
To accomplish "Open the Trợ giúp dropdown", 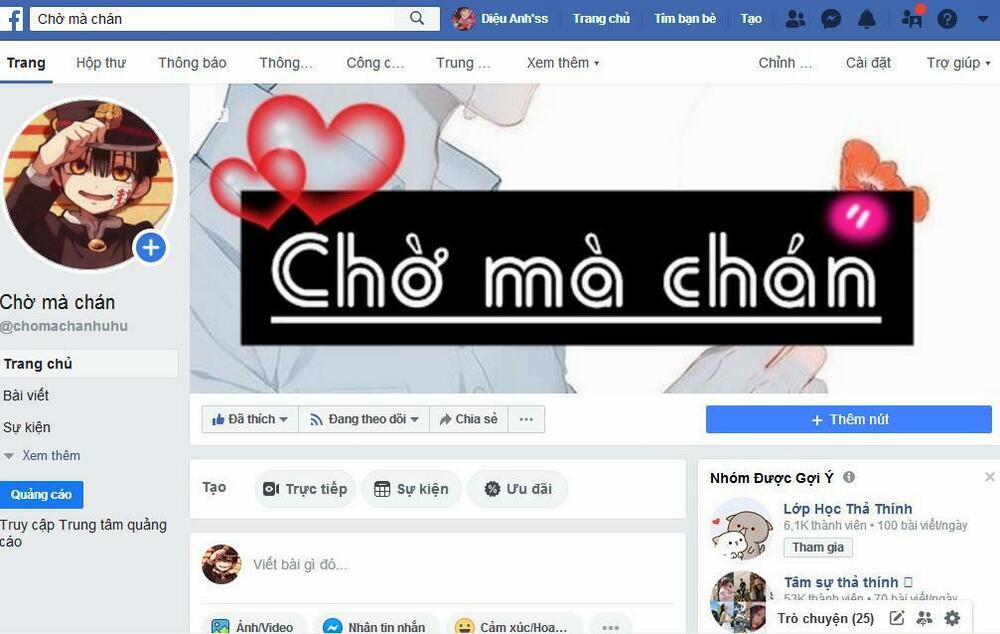I will click(x=958, y=63).
